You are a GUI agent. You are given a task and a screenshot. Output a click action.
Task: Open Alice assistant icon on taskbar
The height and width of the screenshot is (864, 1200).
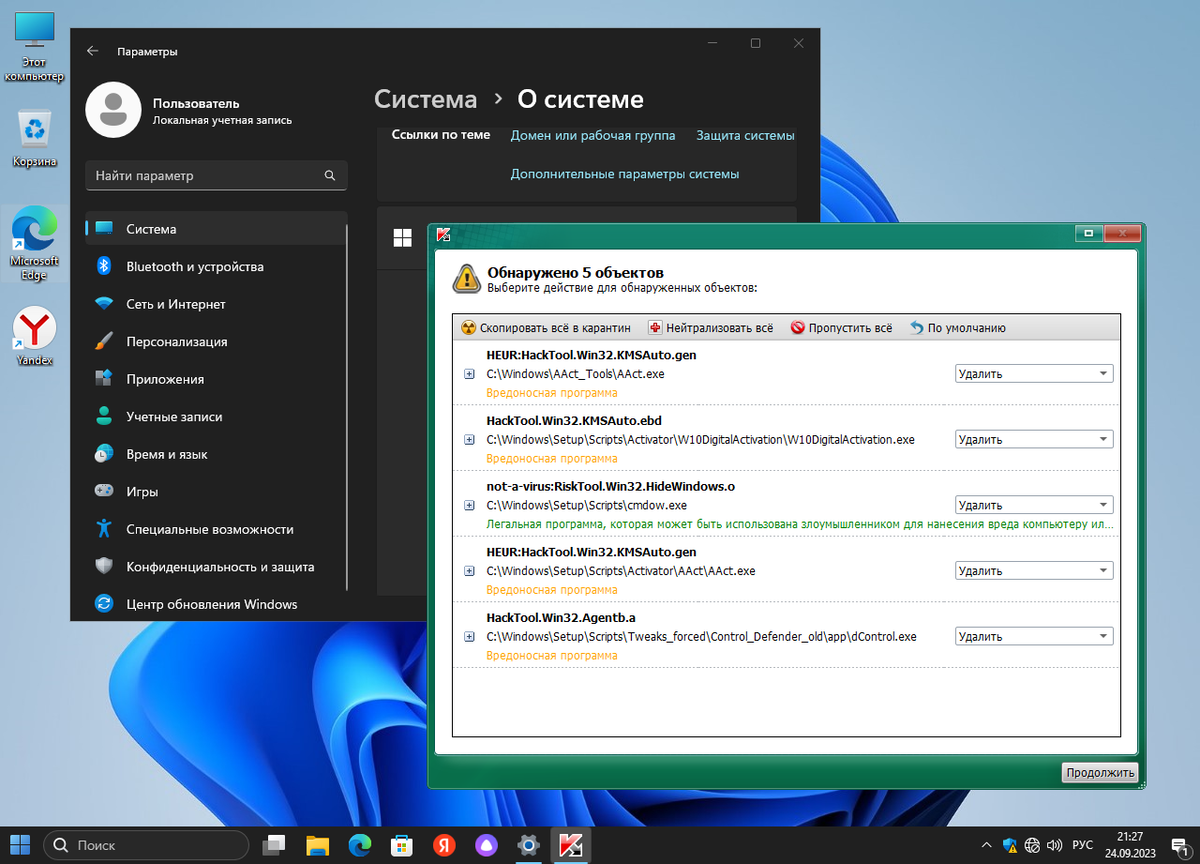point(486,845)
